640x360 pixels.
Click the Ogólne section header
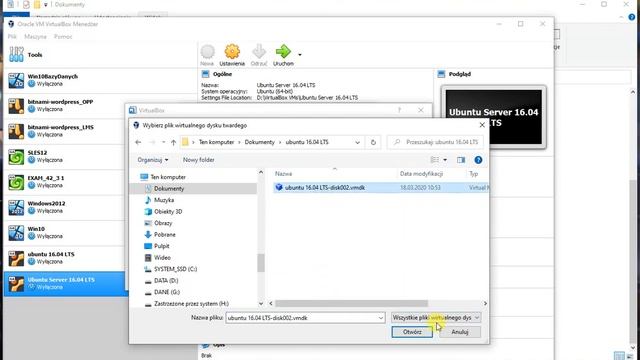(x=222, y=74)
